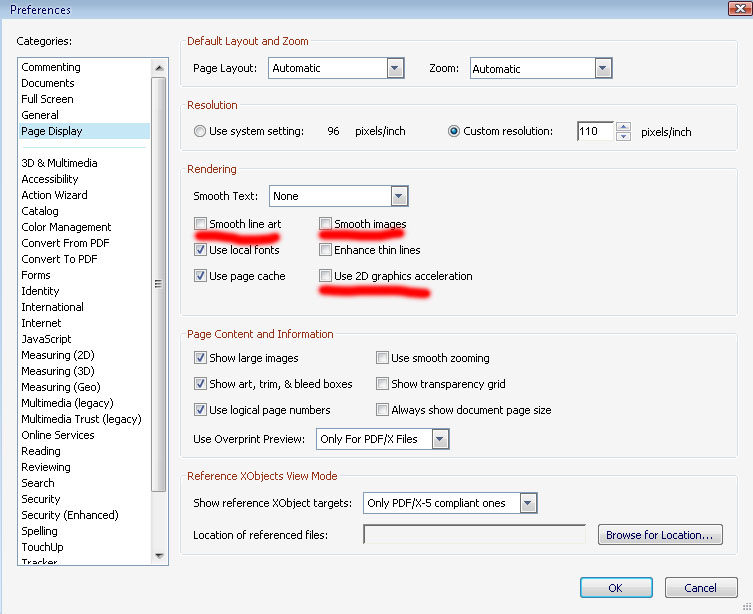Select Convert To PDF category
Viewport: 753px width, 614px height.
click(59, 259)
